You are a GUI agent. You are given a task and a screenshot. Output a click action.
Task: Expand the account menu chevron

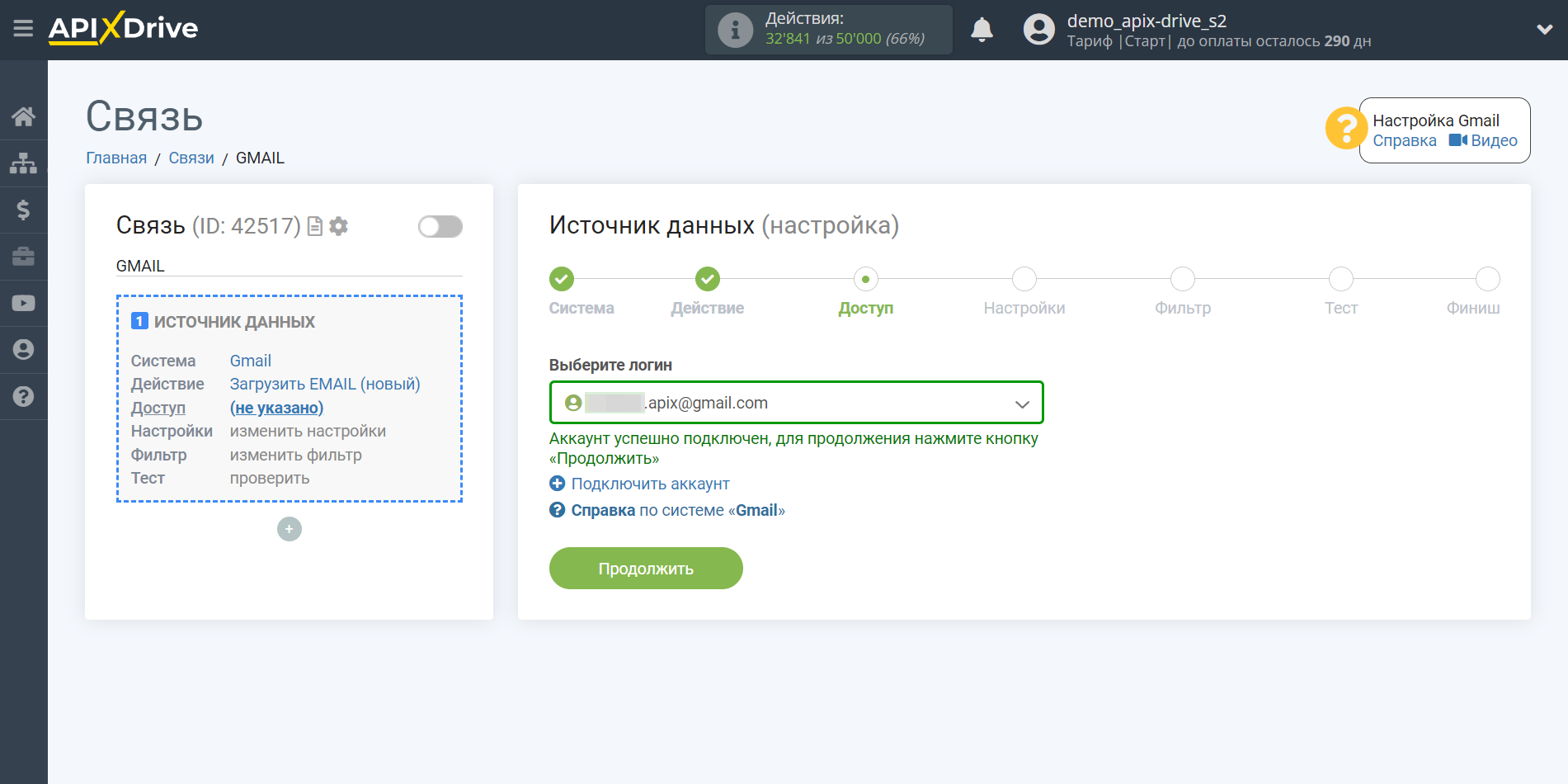point(1545,30)
